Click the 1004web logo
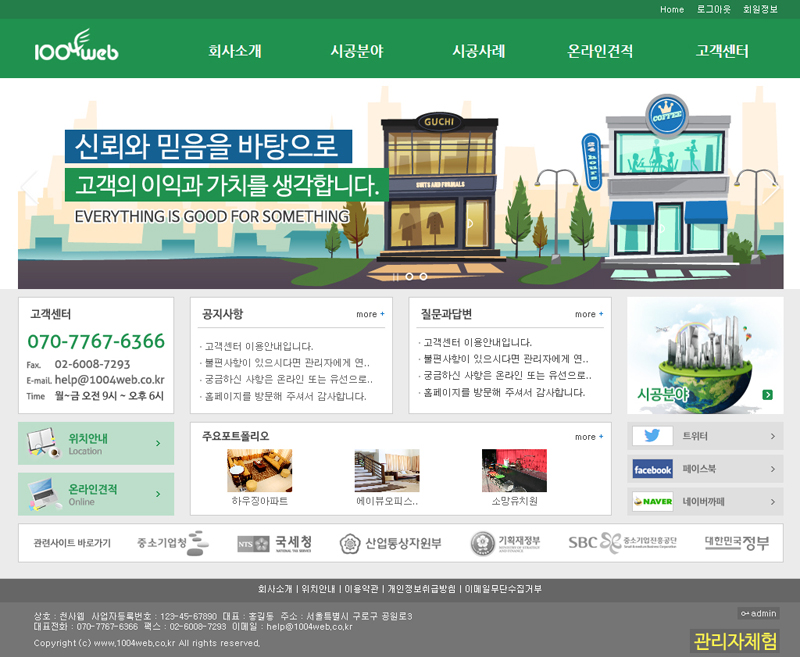Screen dimensions: 800x657 pos(75,48)
